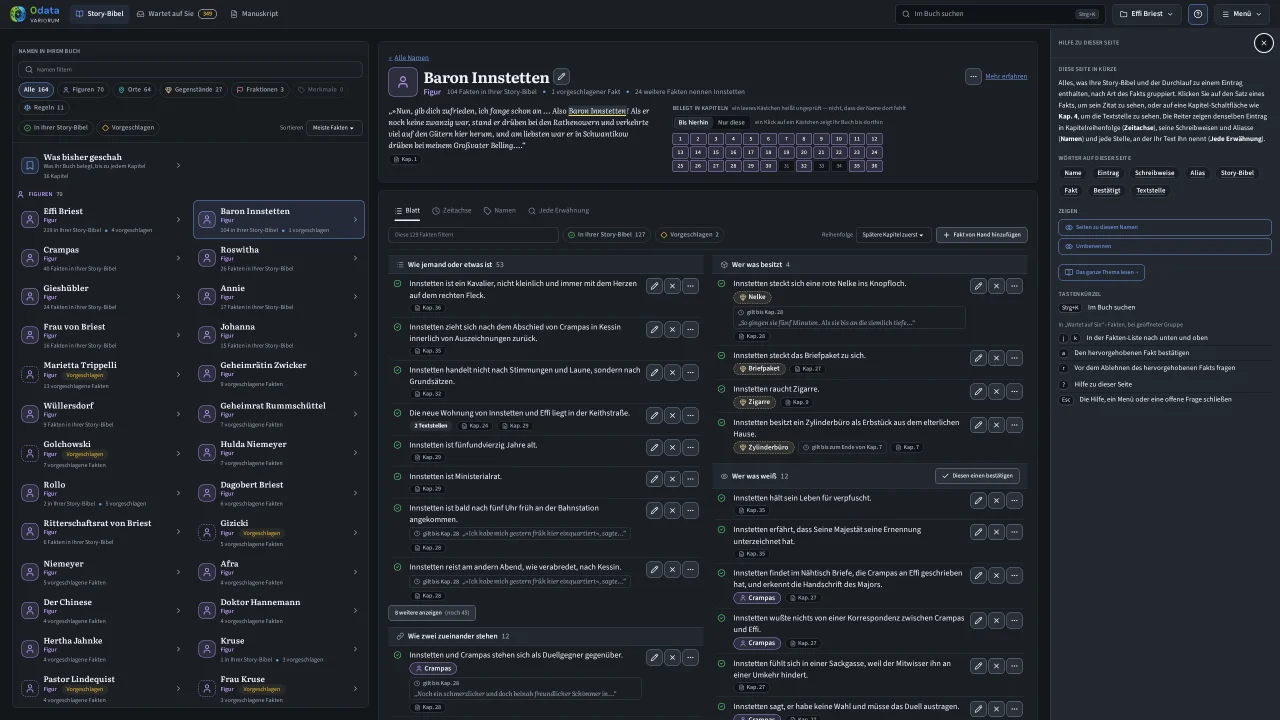Viewport: 1280px width, 720px height.
Task: Toggle the 'Vorgeschlagen 2' fact filter
Action: tap(690, 235)
